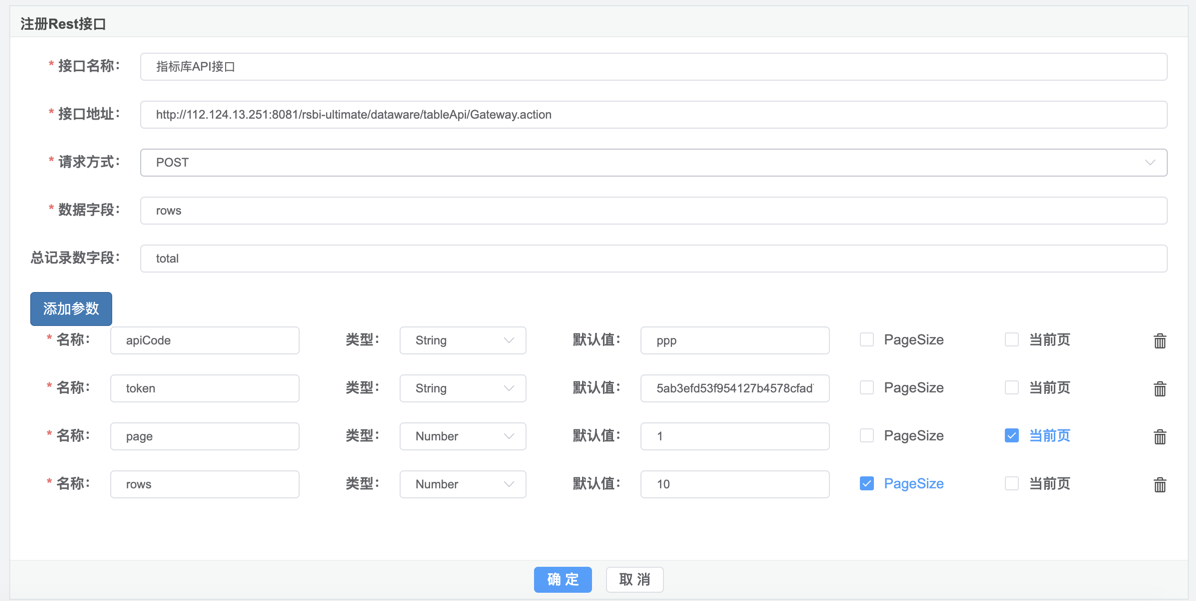Viewport: 1196px width, 601px height.
Task: Click the 添加参数 button
Action: click(71, 309)
